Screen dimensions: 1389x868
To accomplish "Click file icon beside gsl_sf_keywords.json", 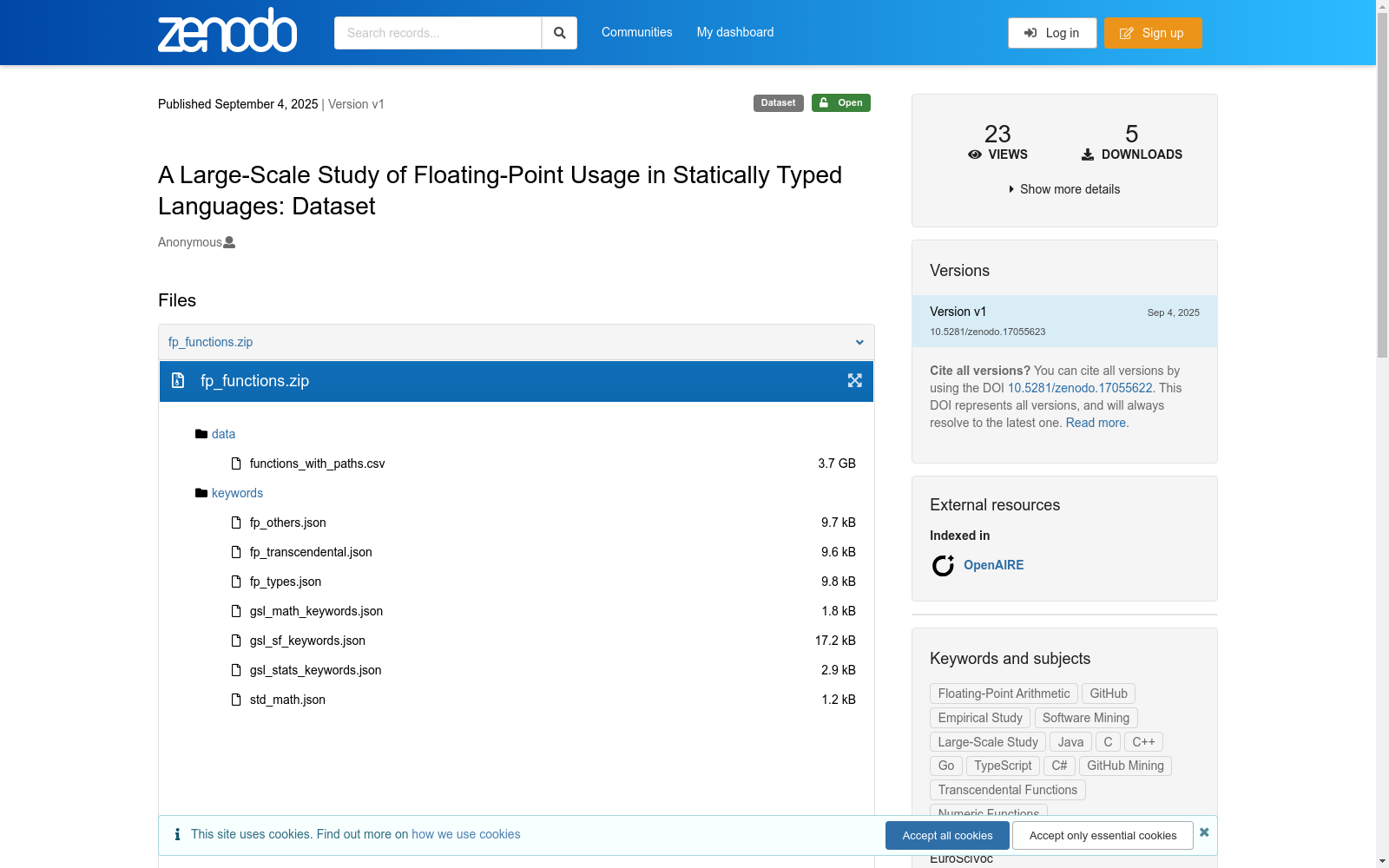I will point(236,641).
